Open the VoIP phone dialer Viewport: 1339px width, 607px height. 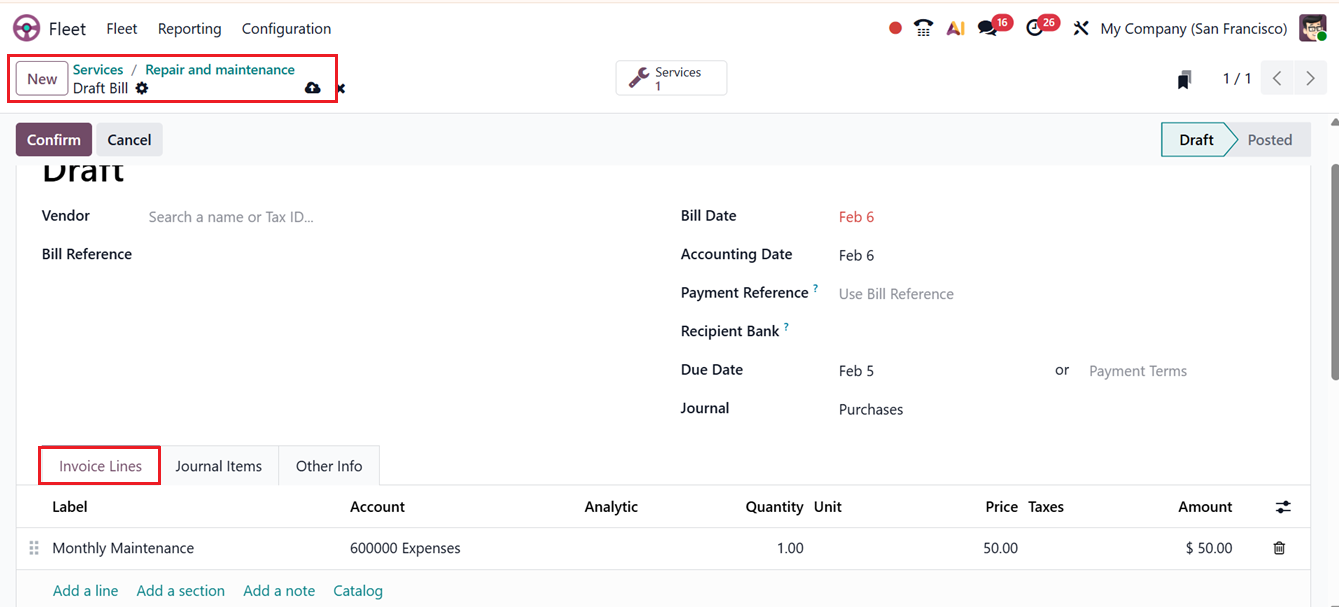click(923, 29)
